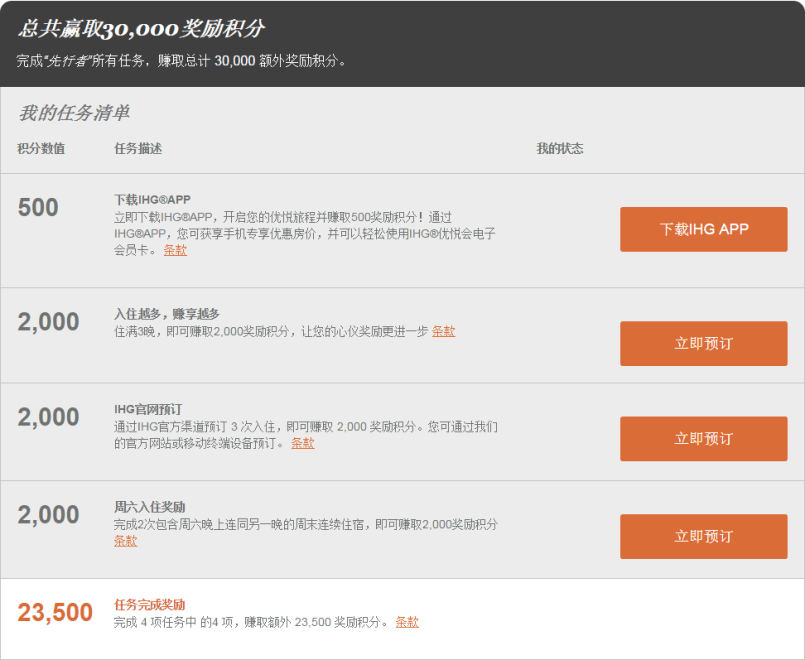The height and width of the screenshot is (660, 805).
Task: Open 条款 link in 下载IHG®APP description
Action: 175,250
